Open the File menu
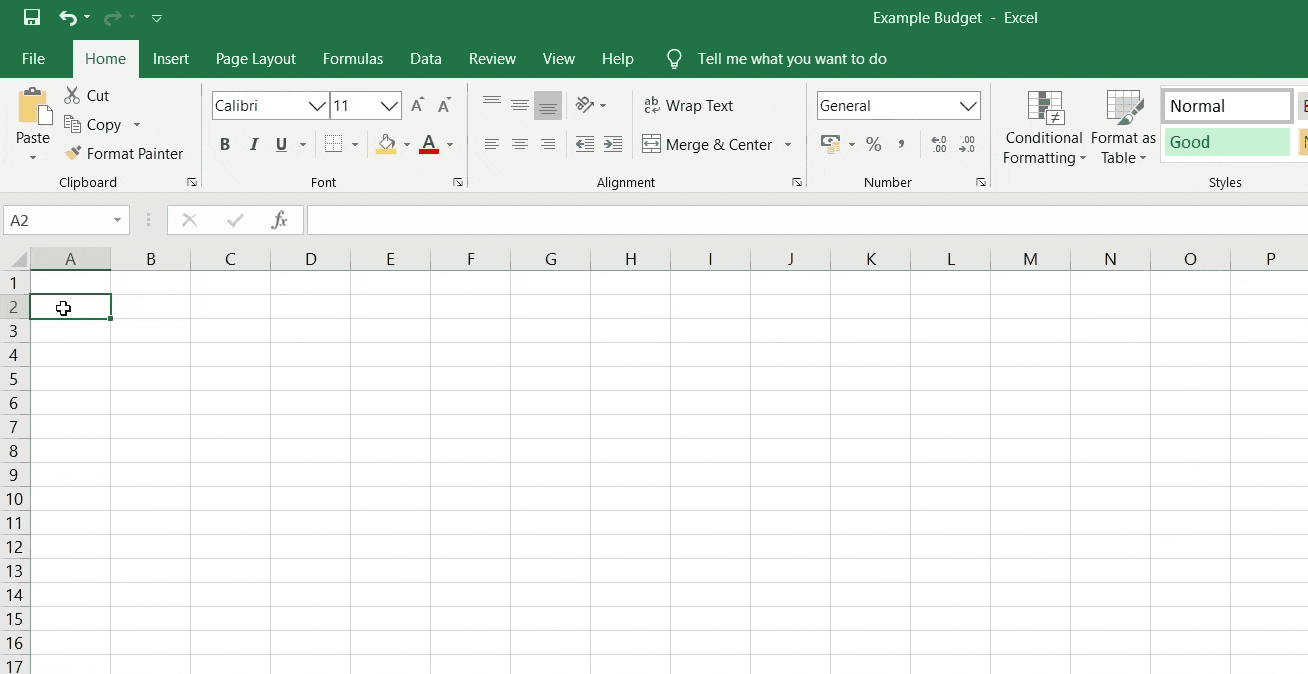This screenshot has width=1308, height=674. pyautogui.click(x=33, y=59)
